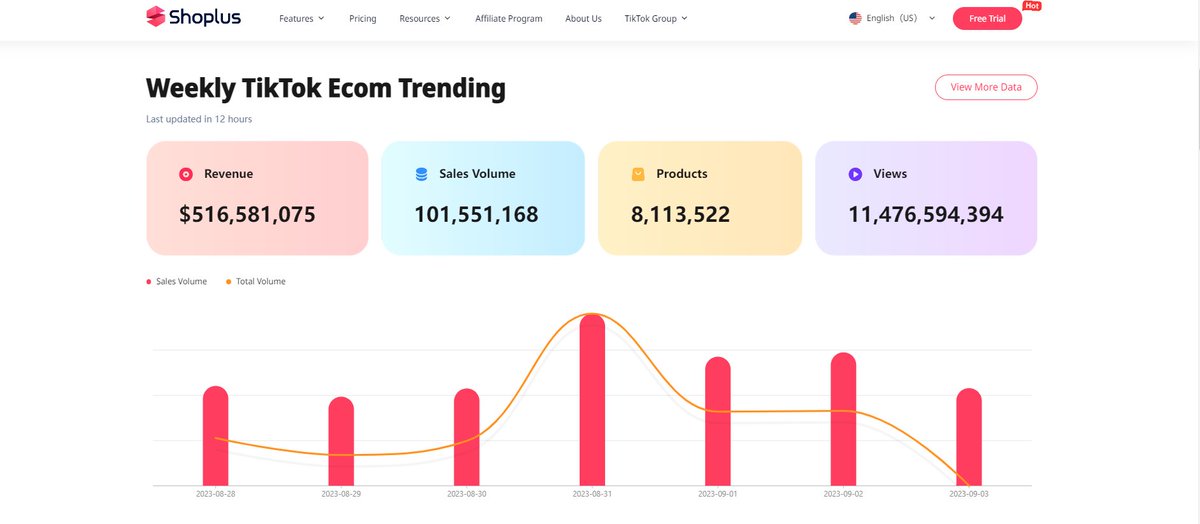The width and height of the screenshot is (1200, 524).
Task: Click the 2023-08-30 axis label
Action: pyautogui.click(x=467, y=494)
